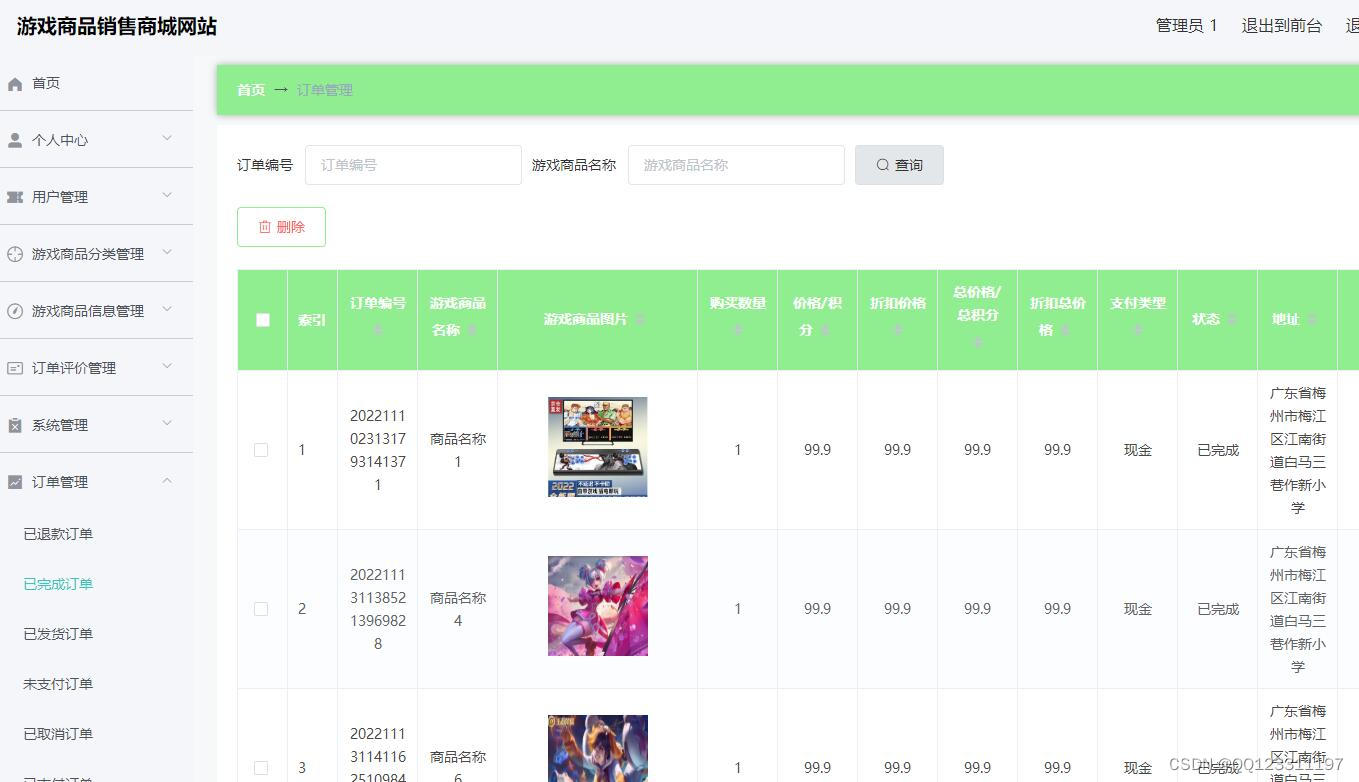Open the product image in row 3
Screen dimensions: 1359x782
tap(598, 748)
